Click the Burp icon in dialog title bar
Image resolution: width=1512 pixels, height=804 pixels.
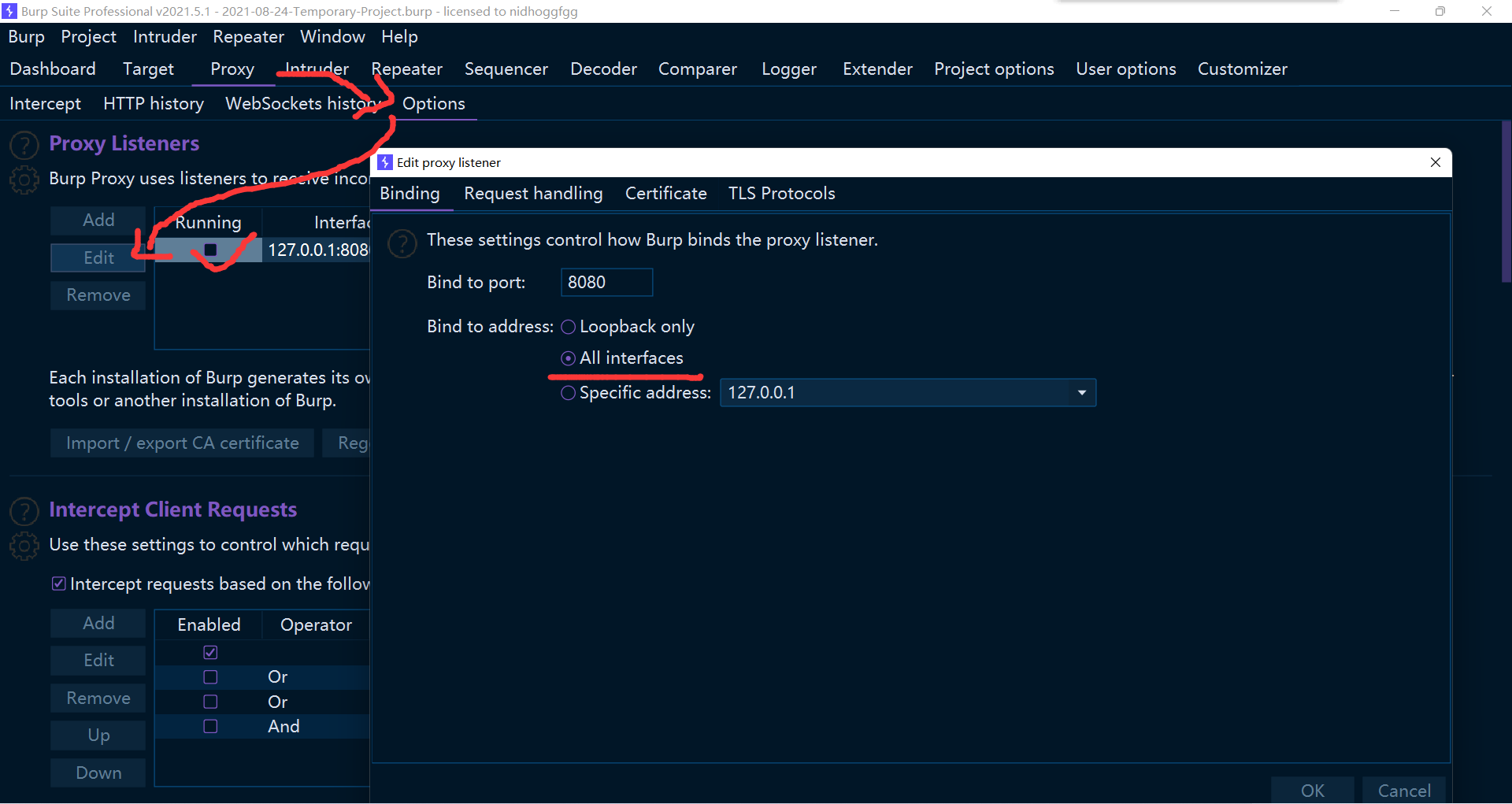[x=385, y=162]
